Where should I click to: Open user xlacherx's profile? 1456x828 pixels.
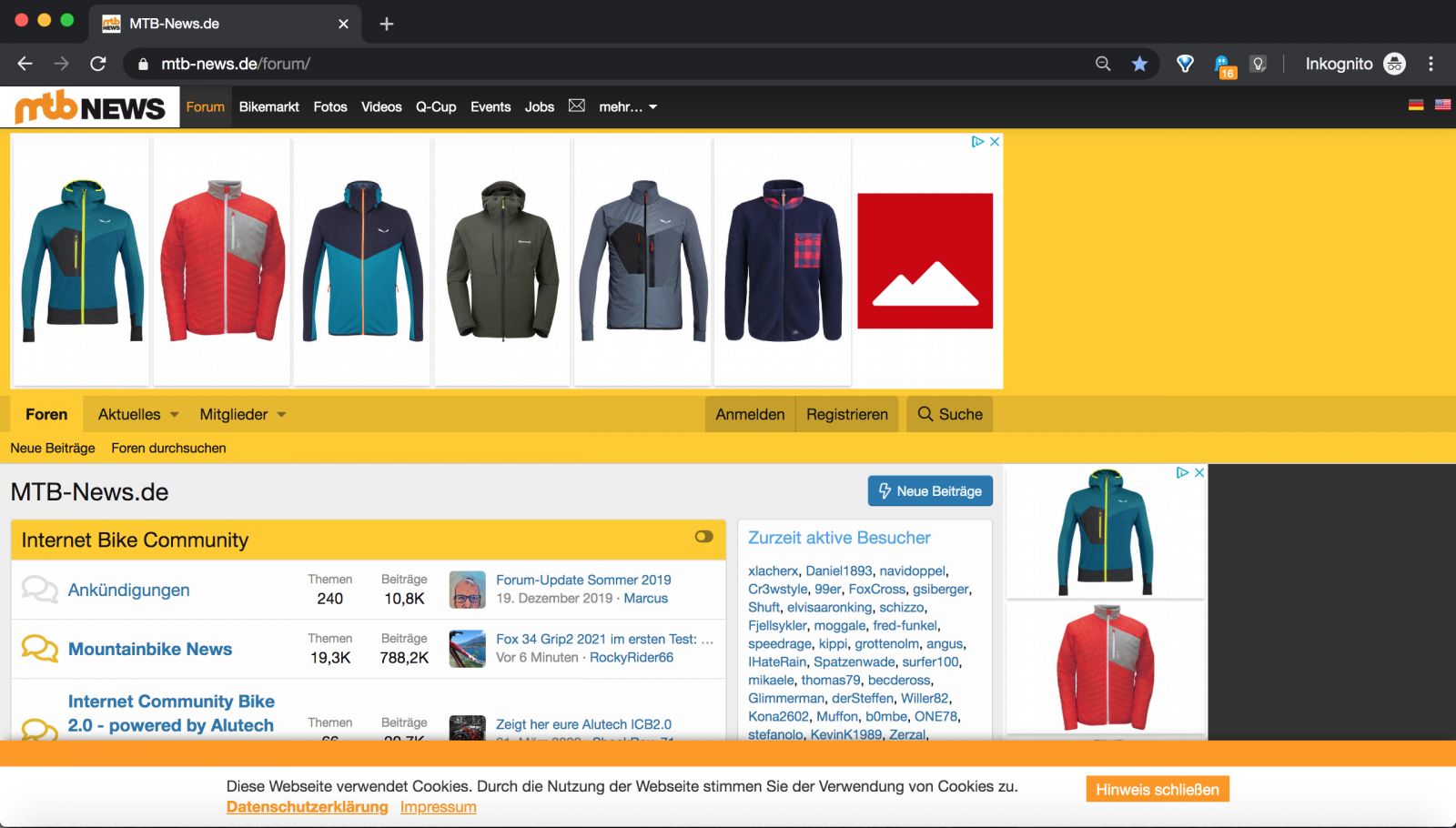[773, 571]
